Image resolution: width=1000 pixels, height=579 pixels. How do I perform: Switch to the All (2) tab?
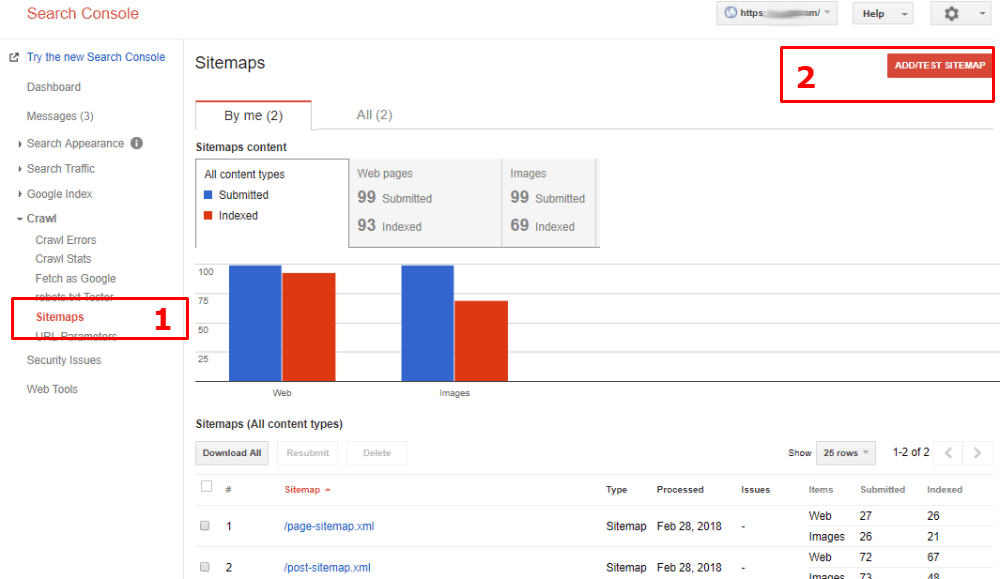(x=373, y=114)
